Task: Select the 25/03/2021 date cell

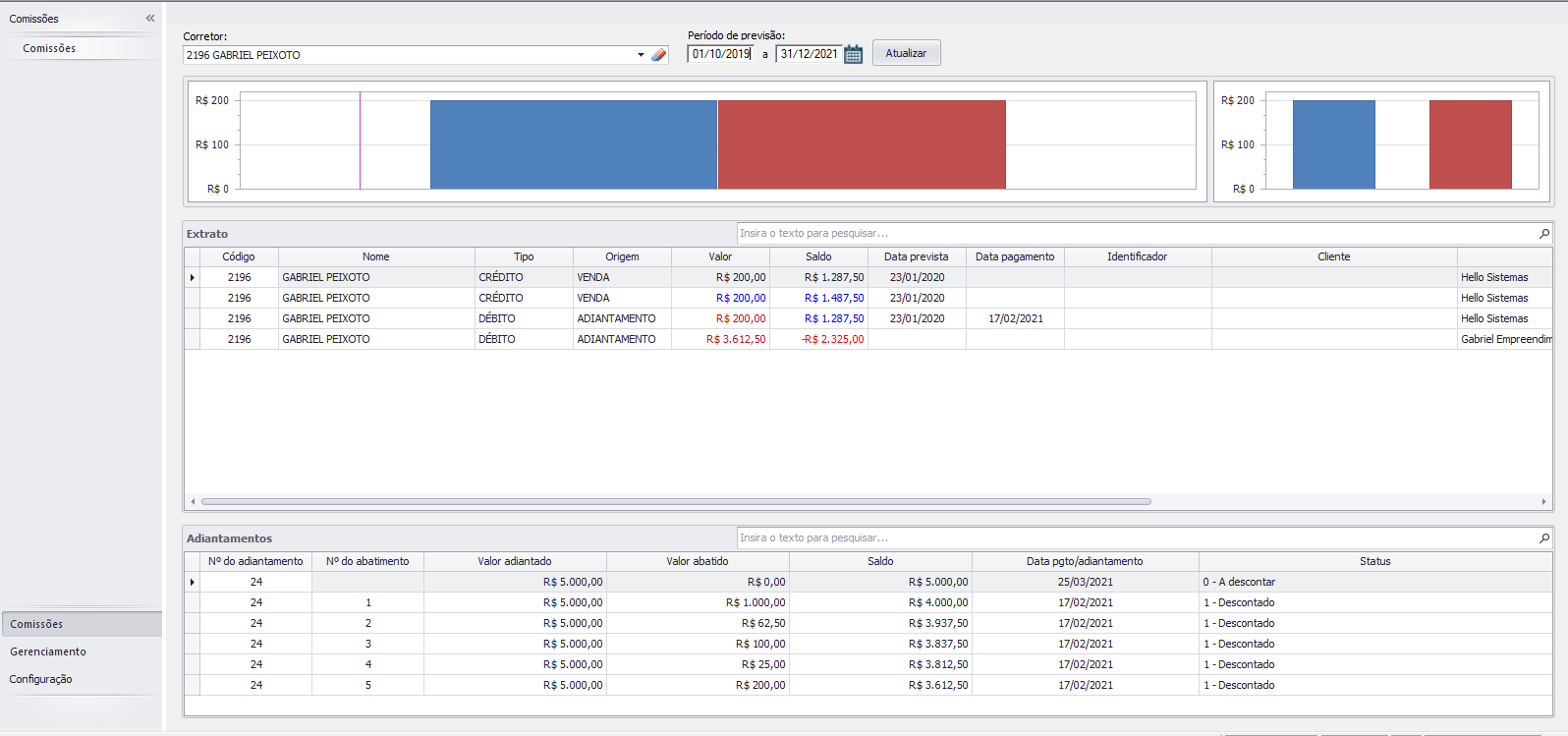Action: pos(1085,582)
